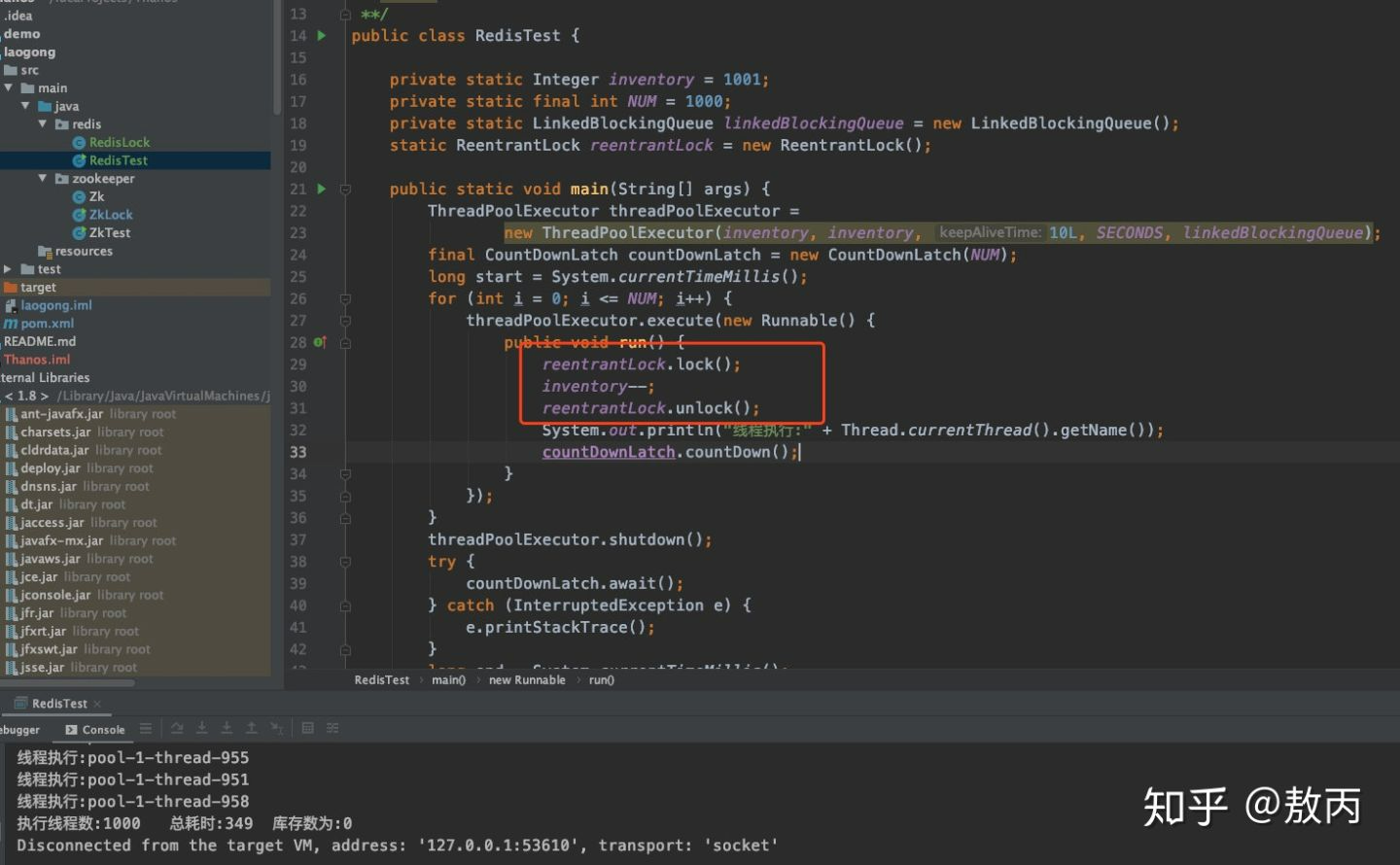The height and width of the screenshot is (865, 1400).
Task: Click the Step Out debugger icon
Action: coord(251,728)
